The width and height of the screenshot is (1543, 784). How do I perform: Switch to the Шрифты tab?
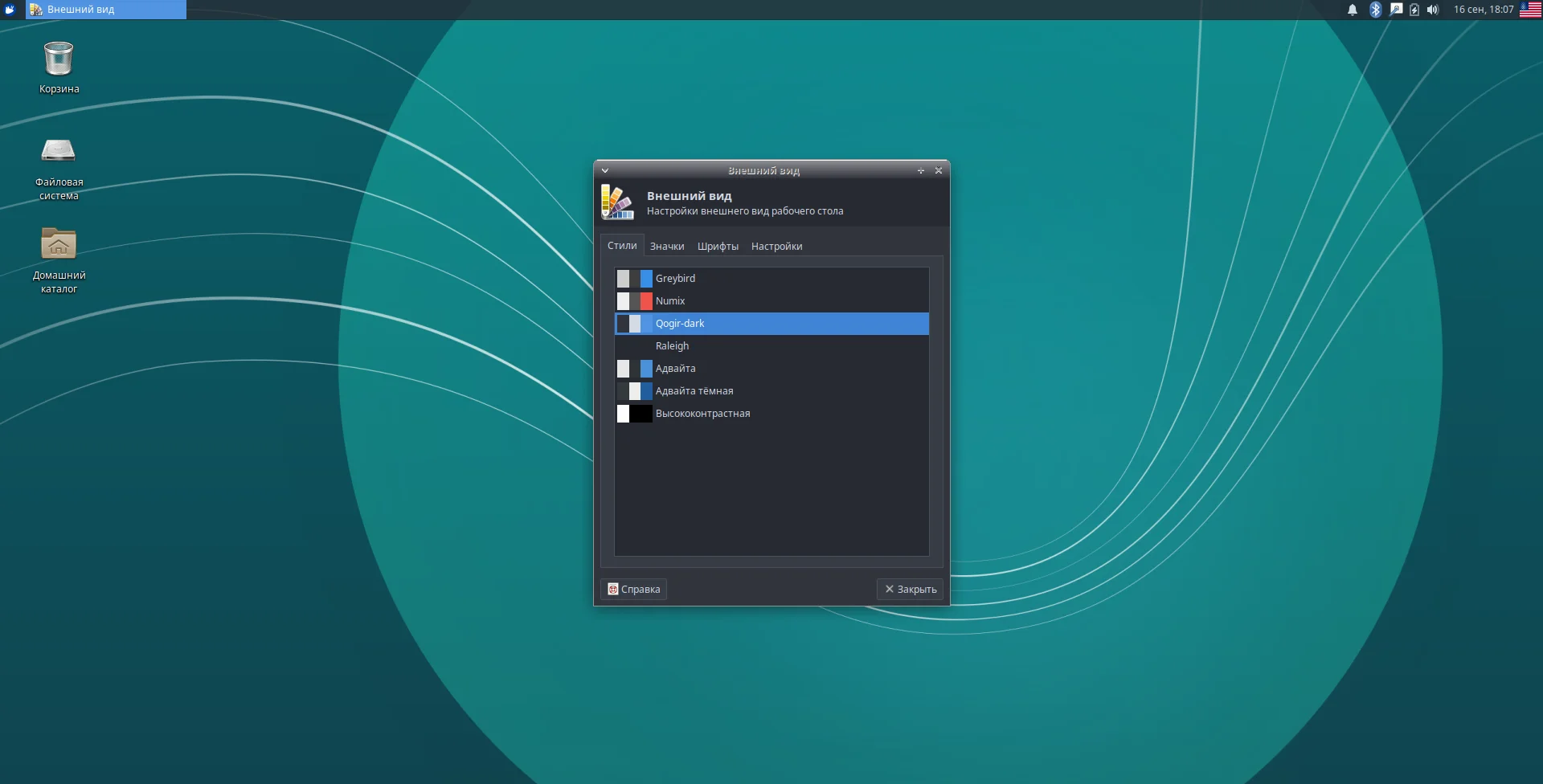718,247
